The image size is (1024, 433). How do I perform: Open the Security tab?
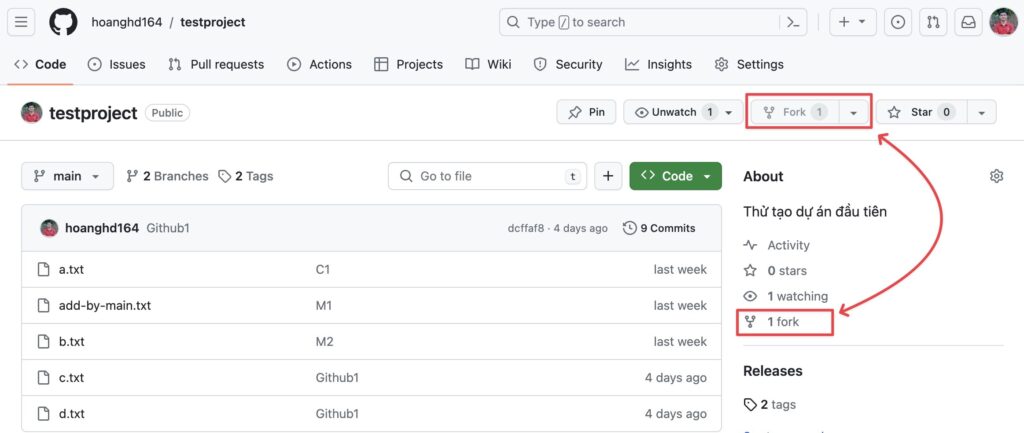(568, 64)
